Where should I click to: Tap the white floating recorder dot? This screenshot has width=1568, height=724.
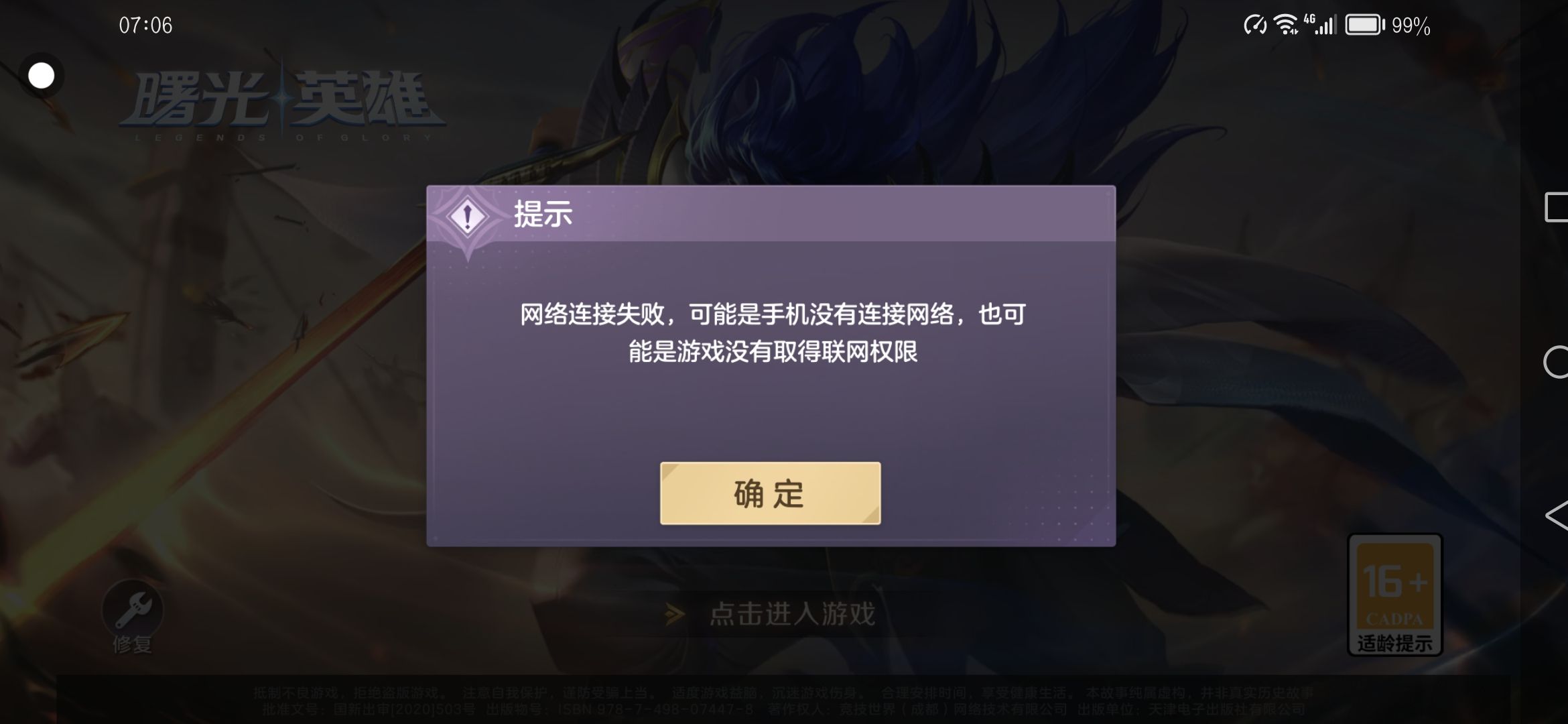pos(41,76)
